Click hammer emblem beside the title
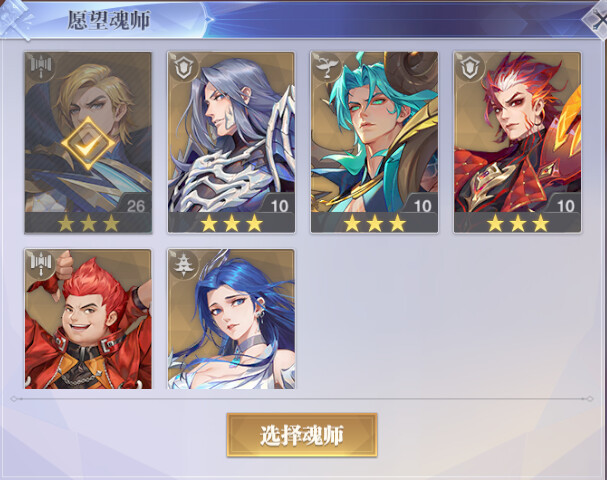The width and height of the screenshot is (607, 480). tap(15, 20)
